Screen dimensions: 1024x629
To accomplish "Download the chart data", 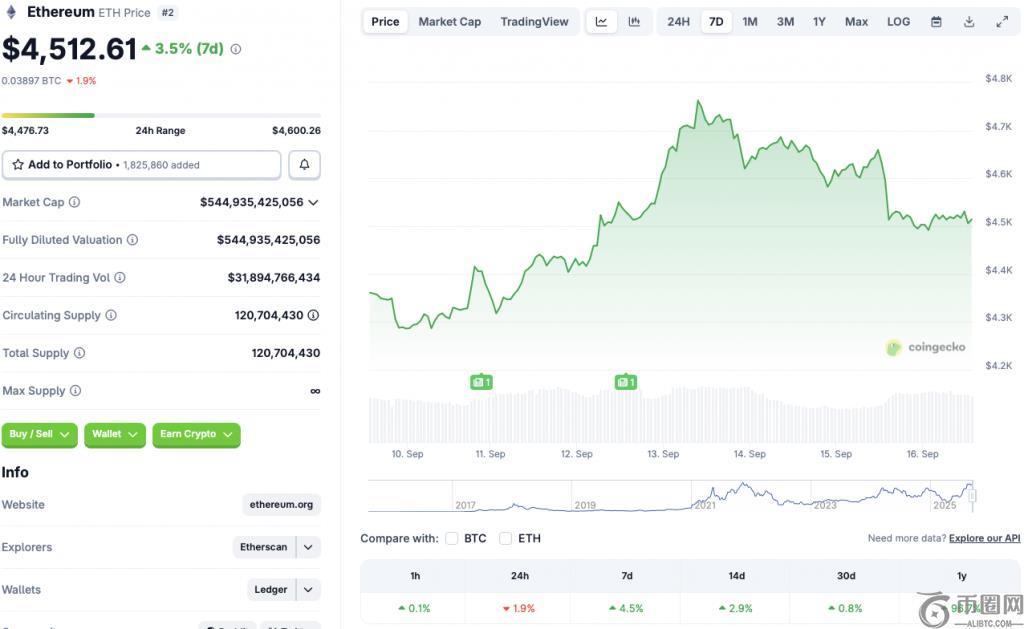I will [969, 22].
